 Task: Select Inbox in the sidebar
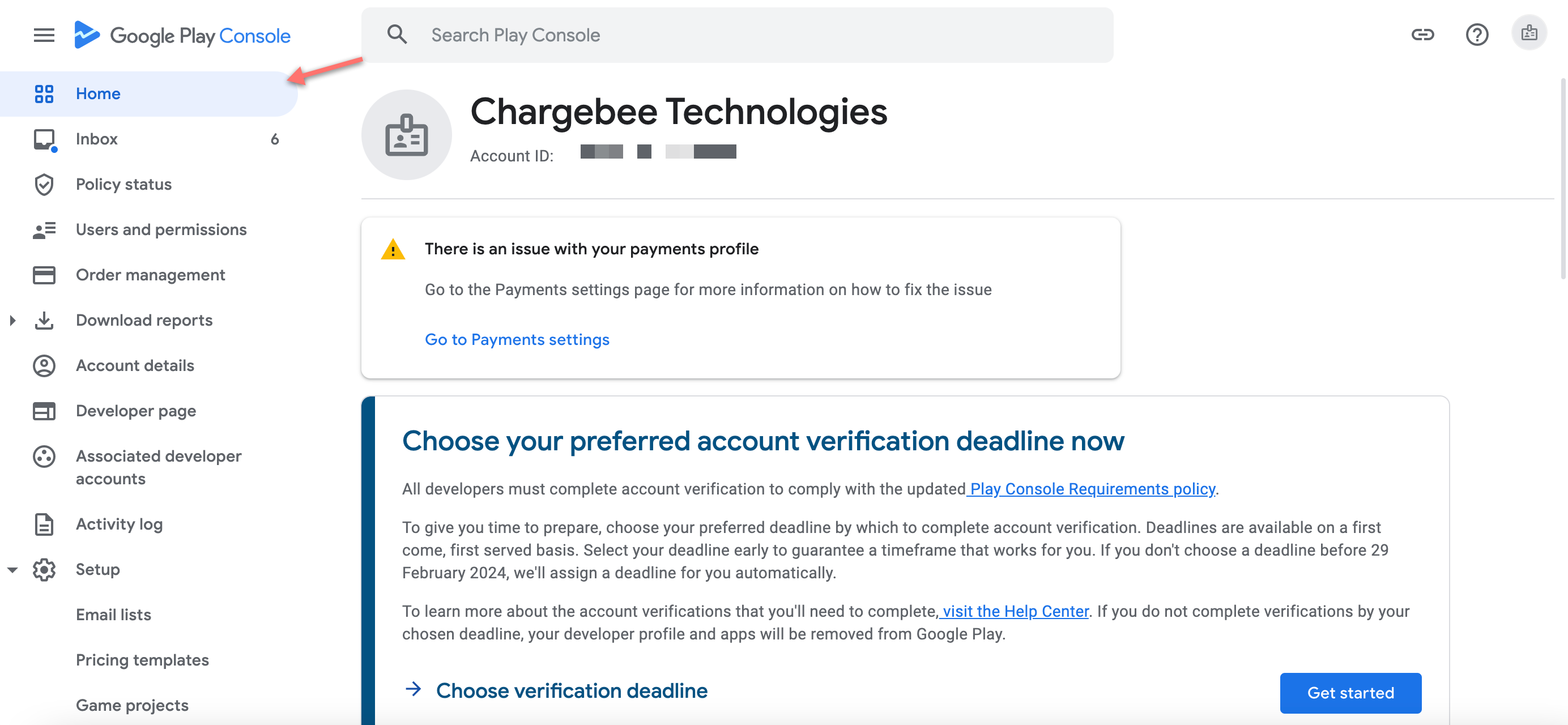(97, 139)
